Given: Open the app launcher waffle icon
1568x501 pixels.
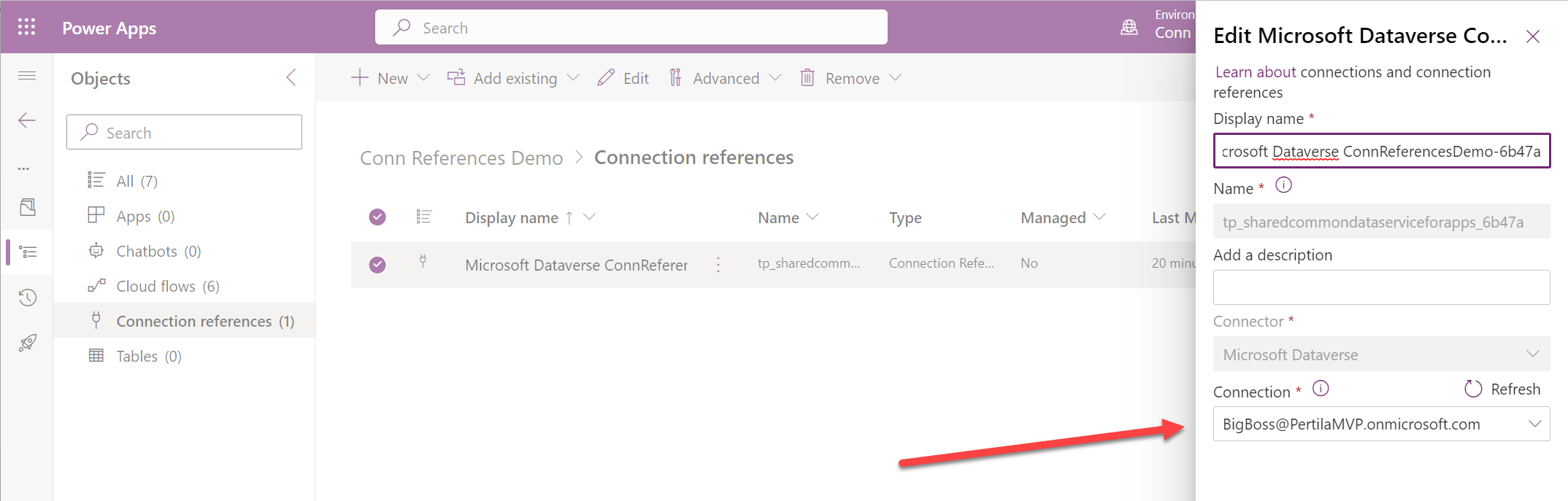Looking at the screenshot, I should [x=27, y=28].
